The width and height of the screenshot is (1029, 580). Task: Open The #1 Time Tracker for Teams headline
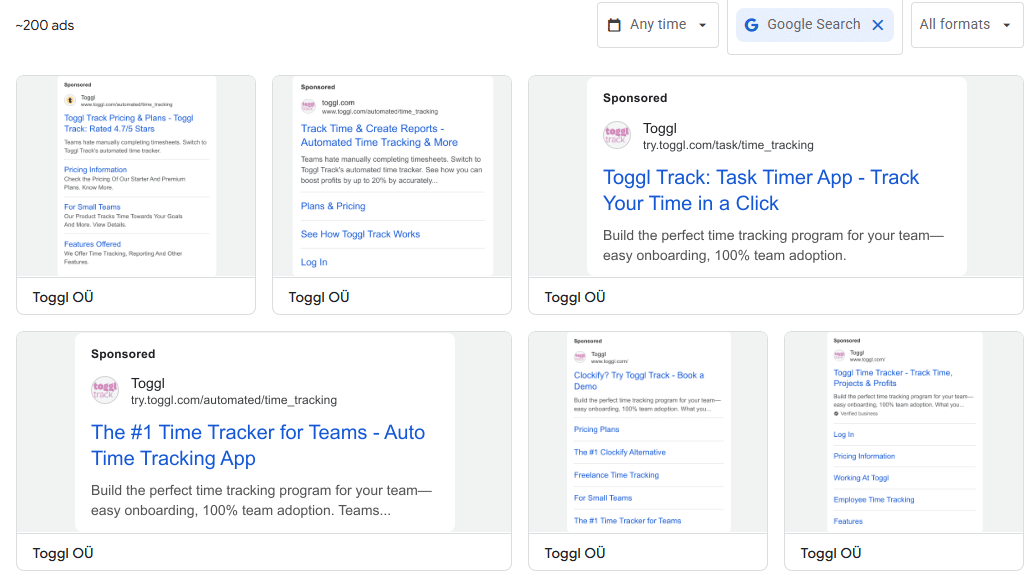257,445
